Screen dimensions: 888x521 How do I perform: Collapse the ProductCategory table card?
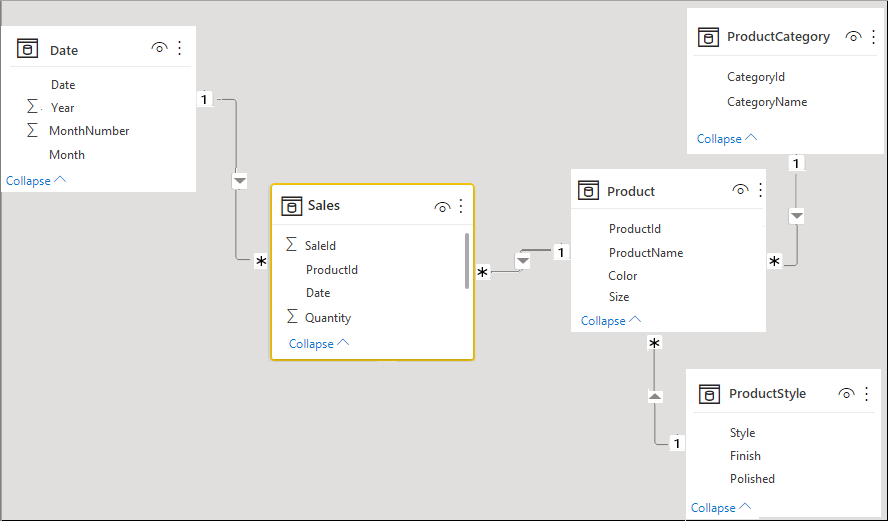727,139
